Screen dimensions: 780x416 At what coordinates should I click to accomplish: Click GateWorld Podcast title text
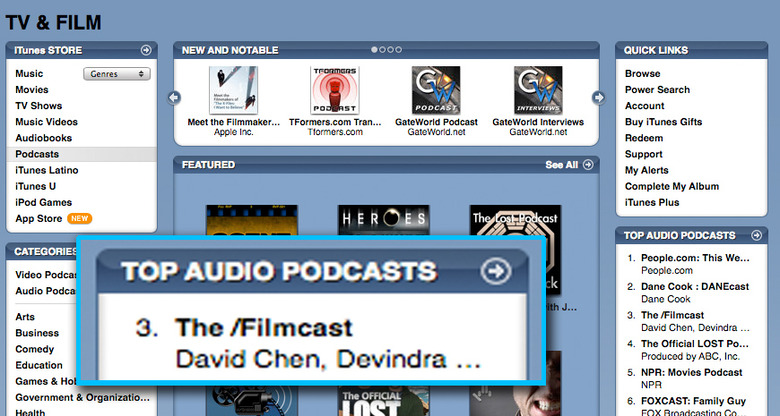[x=436, y=122]
